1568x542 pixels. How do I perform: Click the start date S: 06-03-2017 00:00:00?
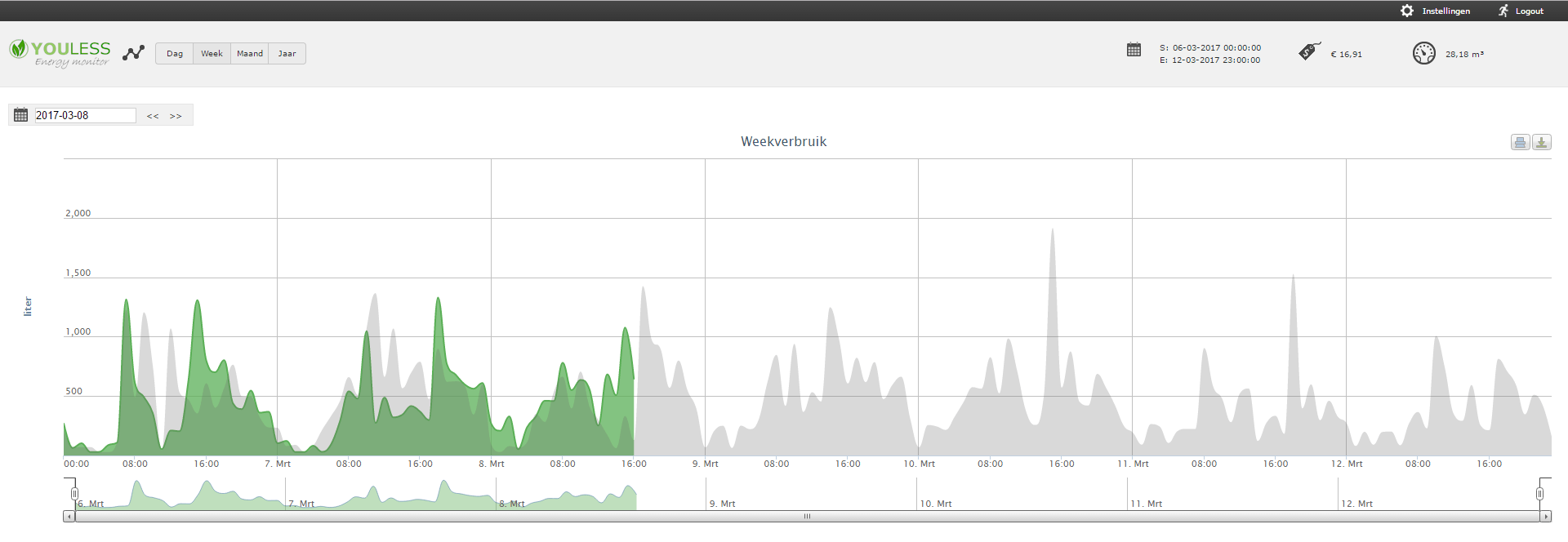click(1210, 47)
